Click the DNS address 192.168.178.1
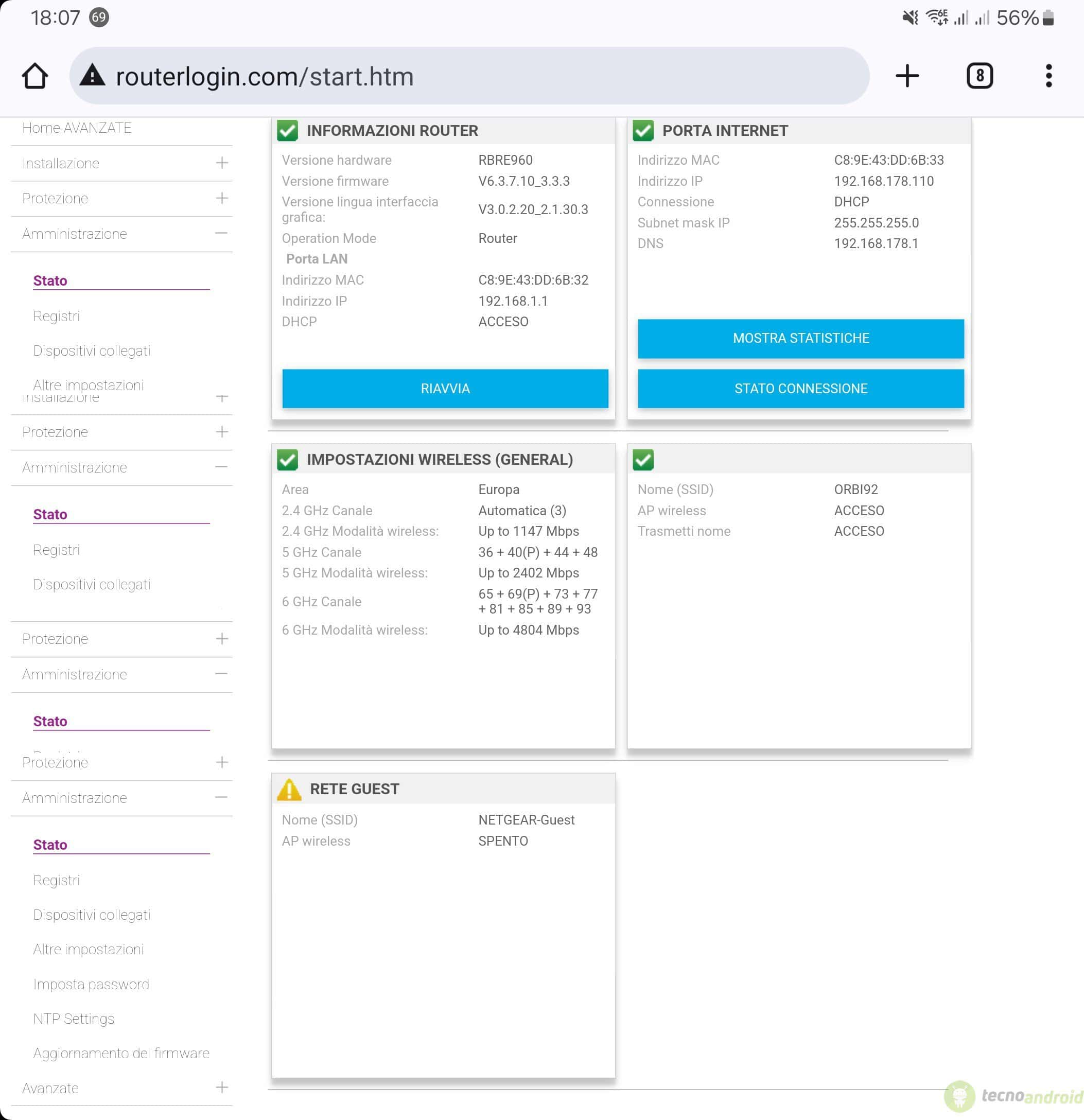1084x1120 pixels. [876, 243]
